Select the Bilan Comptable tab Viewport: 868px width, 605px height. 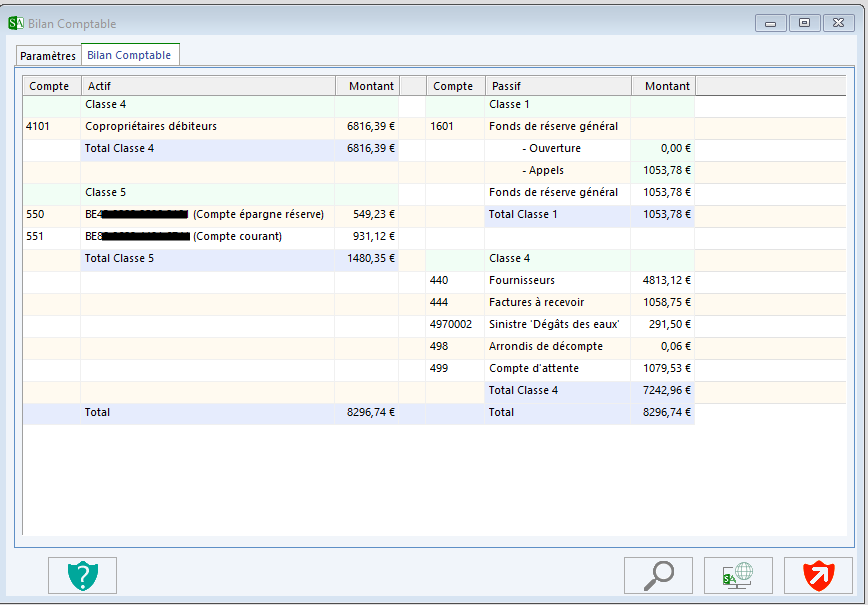[130, 55]
